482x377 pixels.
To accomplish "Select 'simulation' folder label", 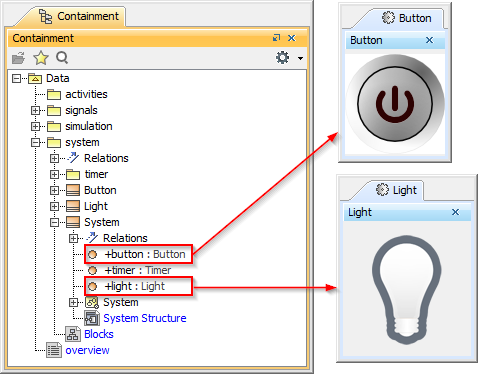I will [89, 126].
